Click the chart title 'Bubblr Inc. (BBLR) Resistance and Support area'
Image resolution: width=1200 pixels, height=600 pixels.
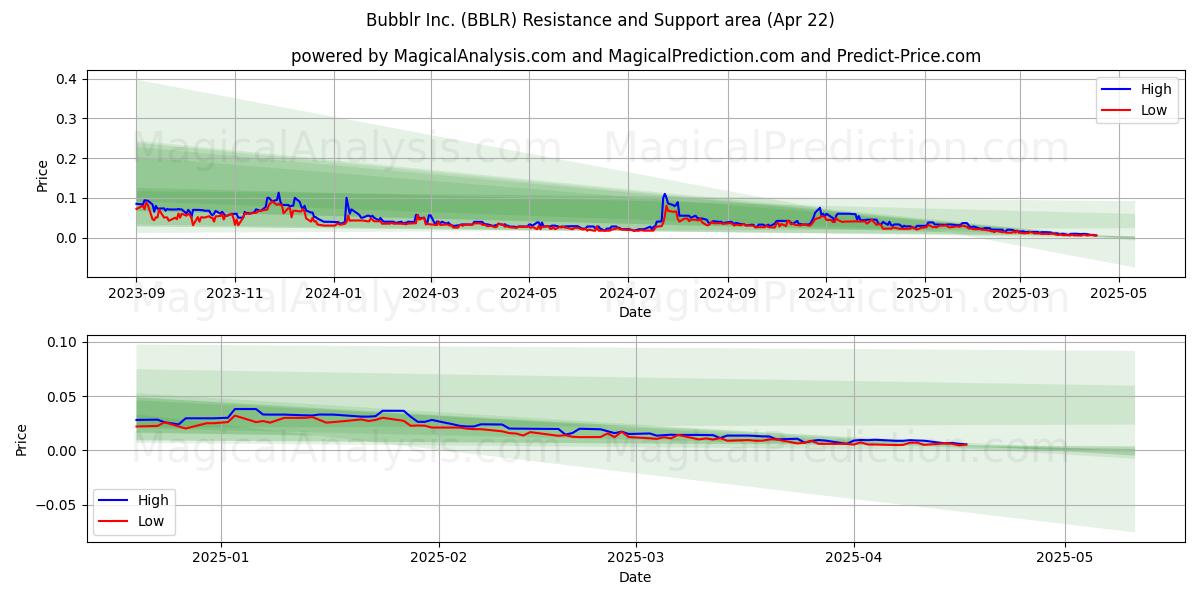pyautogui.click(x=602, y=20)
